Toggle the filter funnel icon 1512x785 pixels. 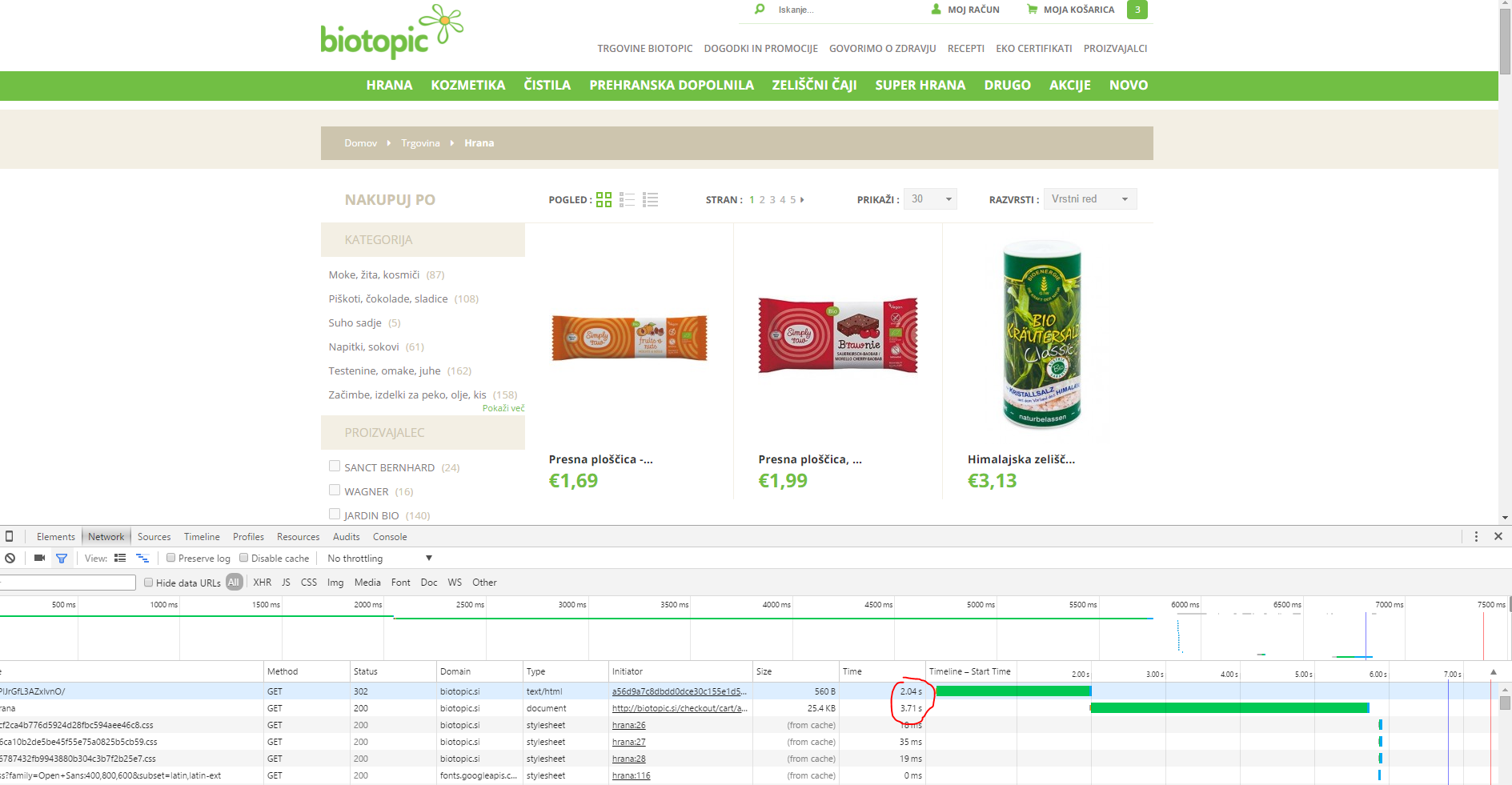(62, 559)
